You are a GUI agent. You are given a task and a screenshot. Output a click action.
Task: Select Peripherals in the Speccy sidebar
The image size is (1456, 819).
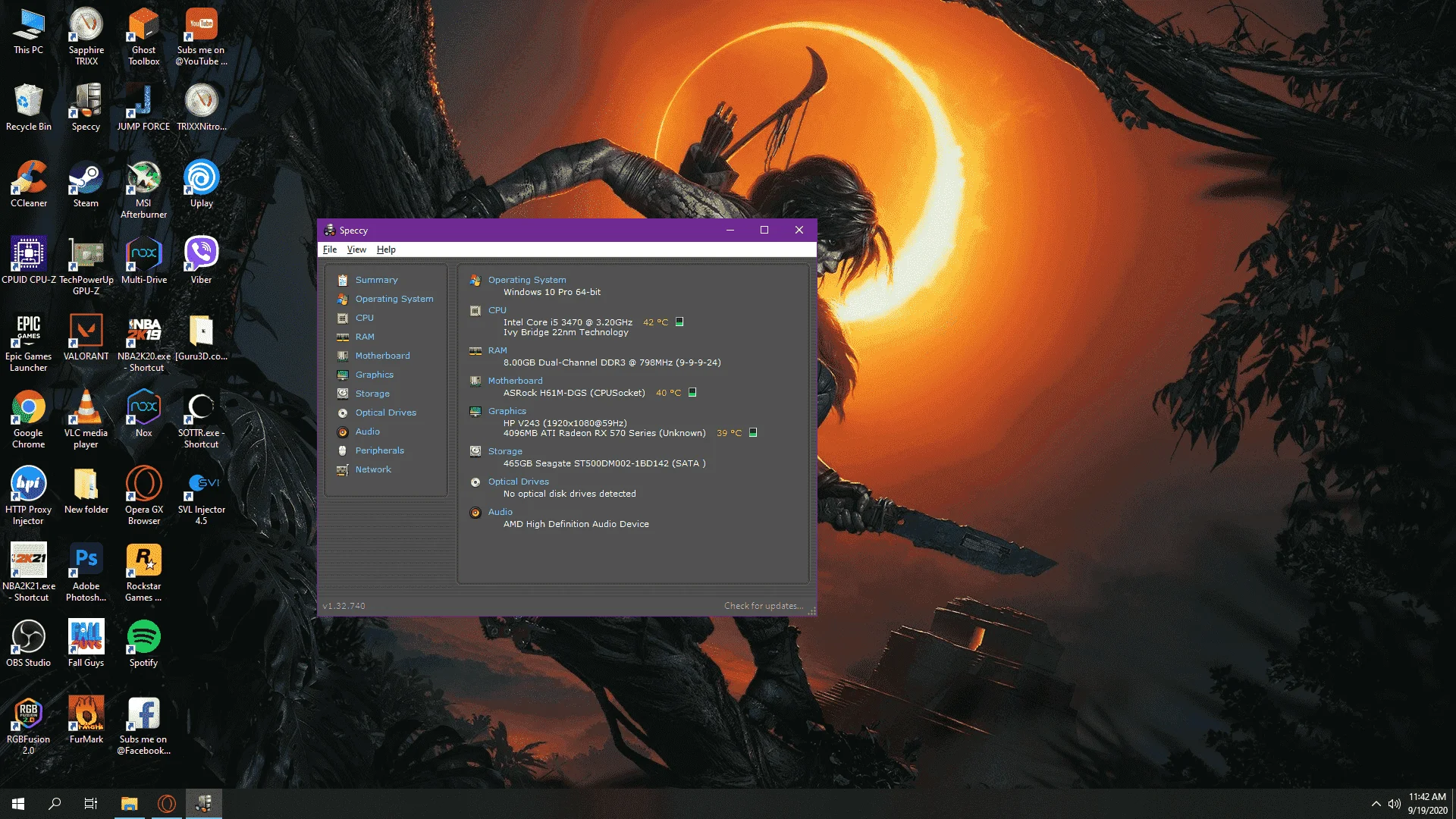pos(380,450)
